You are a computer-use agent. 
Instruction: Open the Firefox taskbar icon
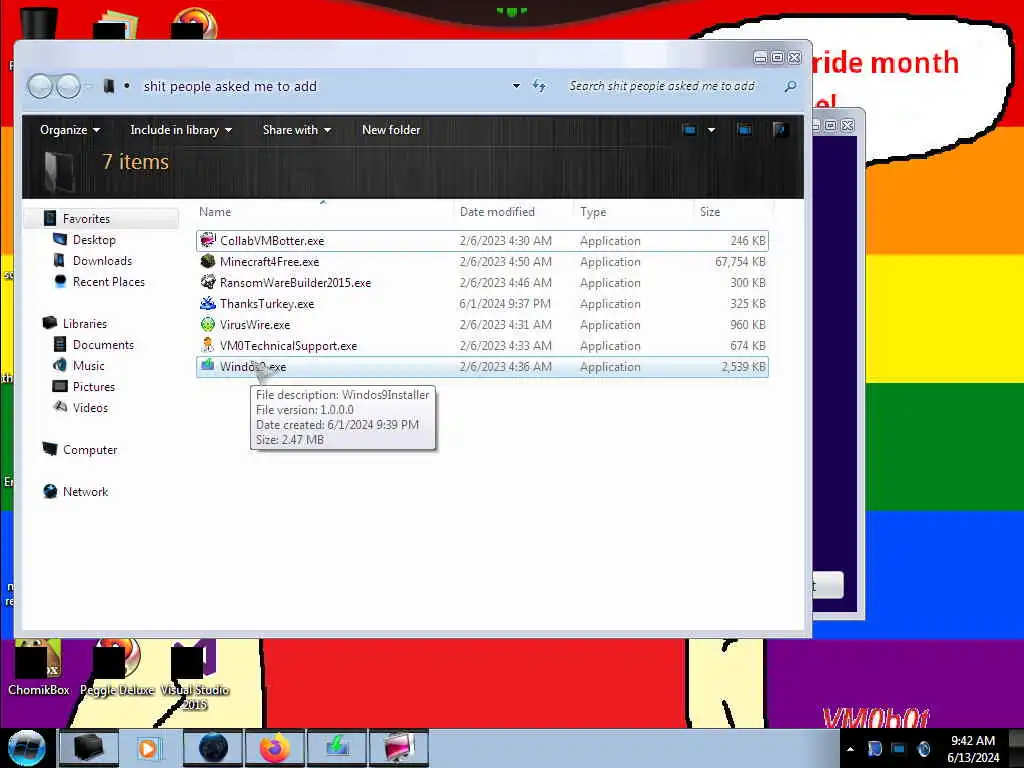(x=275, y=748)
